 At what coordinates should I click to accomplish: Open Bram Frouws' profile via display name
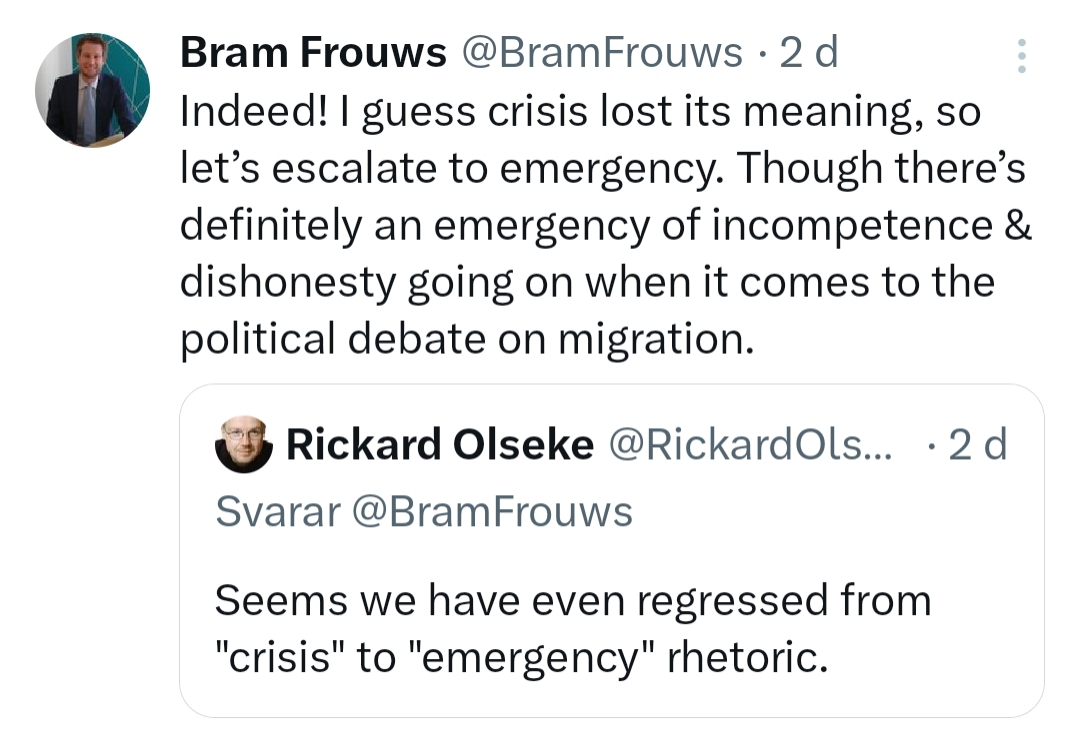coord(313,53)
